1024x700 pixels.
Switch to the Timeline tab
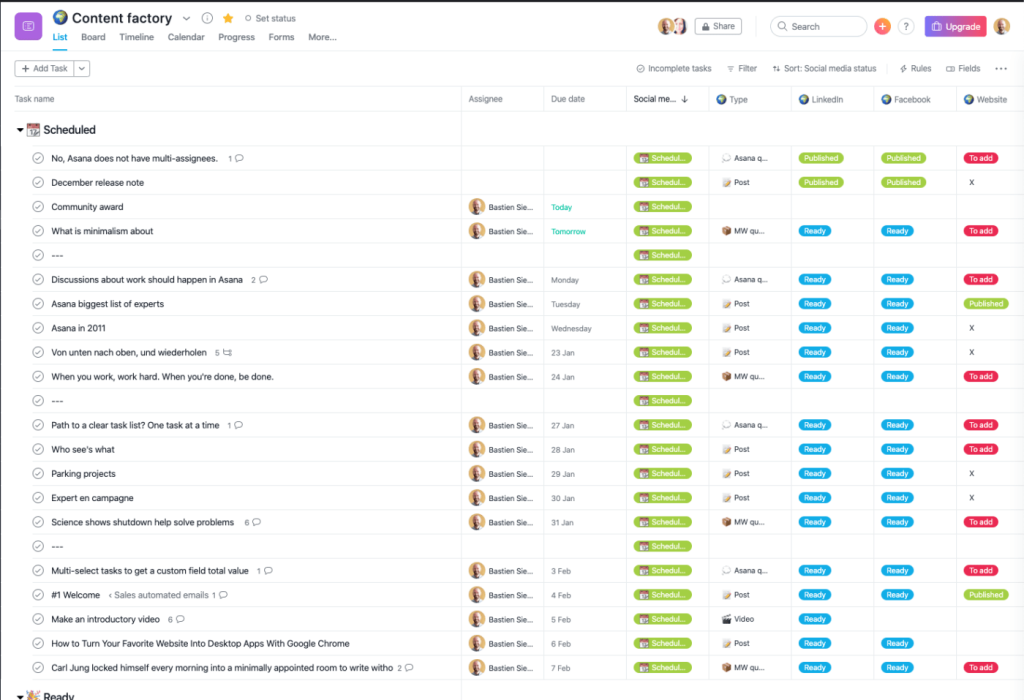(x=136, y=38)
